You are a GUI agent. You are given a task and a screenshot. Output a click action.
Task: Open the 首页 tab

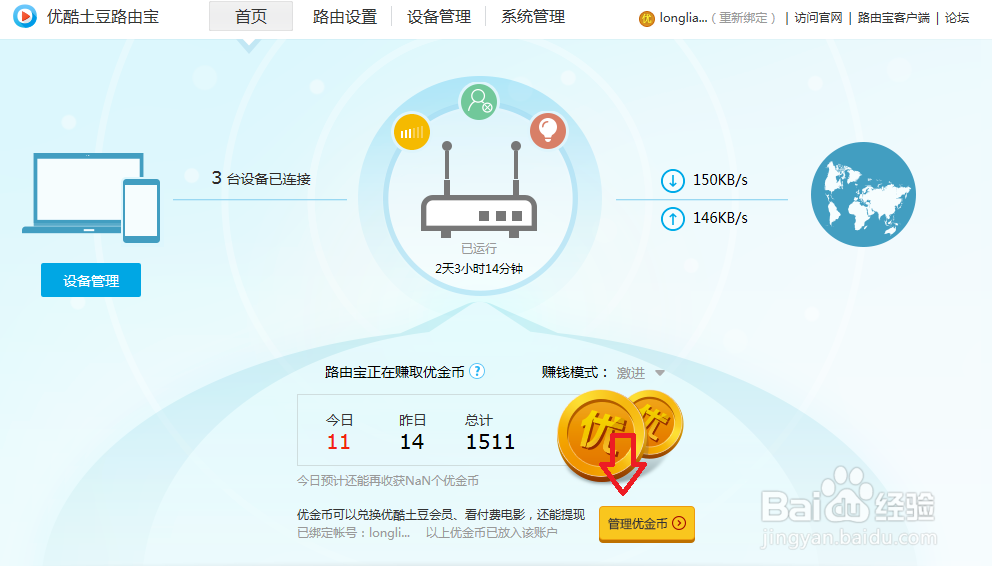coord(251,16)
